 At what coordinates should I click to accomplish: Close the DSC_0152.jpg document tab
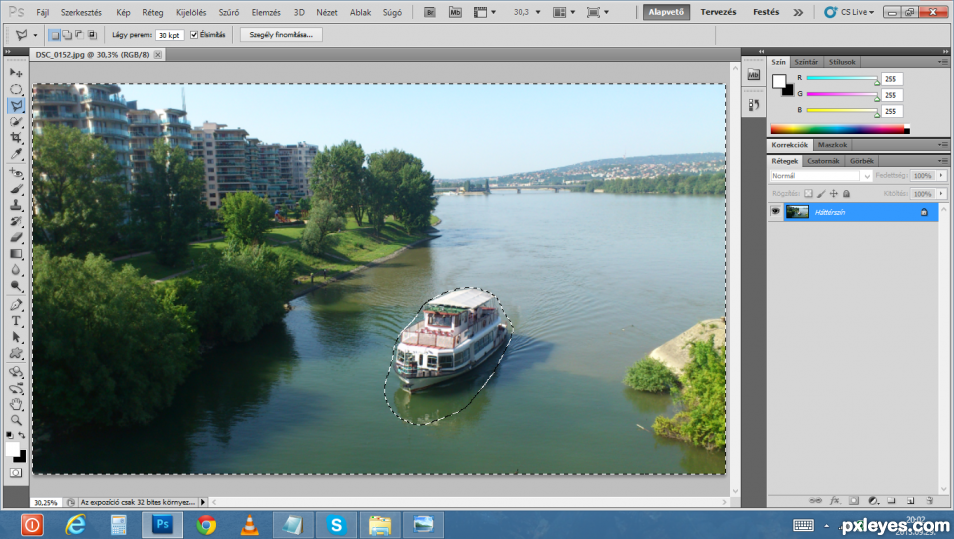158,55
